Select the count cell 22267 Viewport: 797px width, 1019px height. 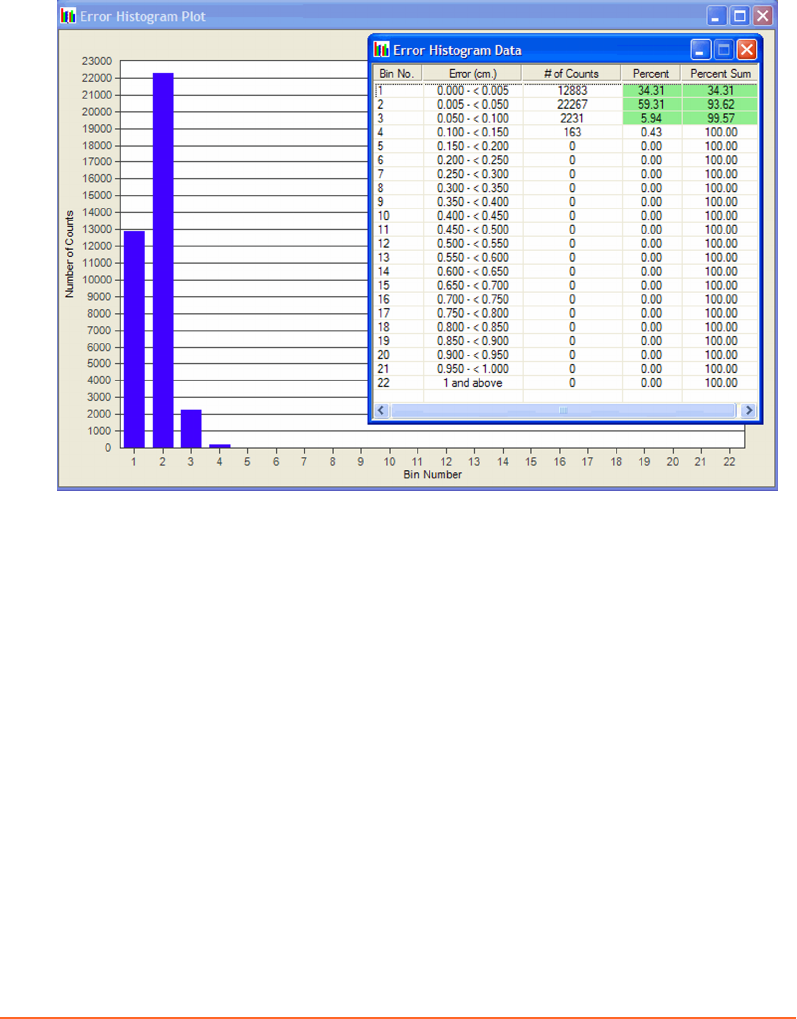pyautogui.click(x=572, y=105)
